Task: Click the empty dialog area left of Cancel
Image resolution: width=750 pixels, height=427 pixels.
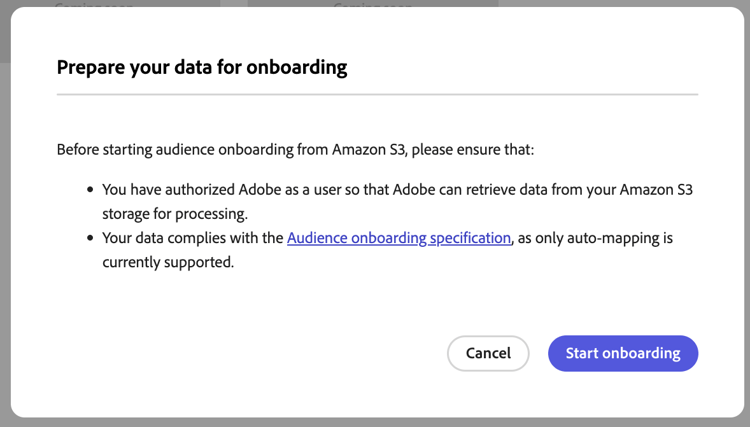Action: [250, 353]
